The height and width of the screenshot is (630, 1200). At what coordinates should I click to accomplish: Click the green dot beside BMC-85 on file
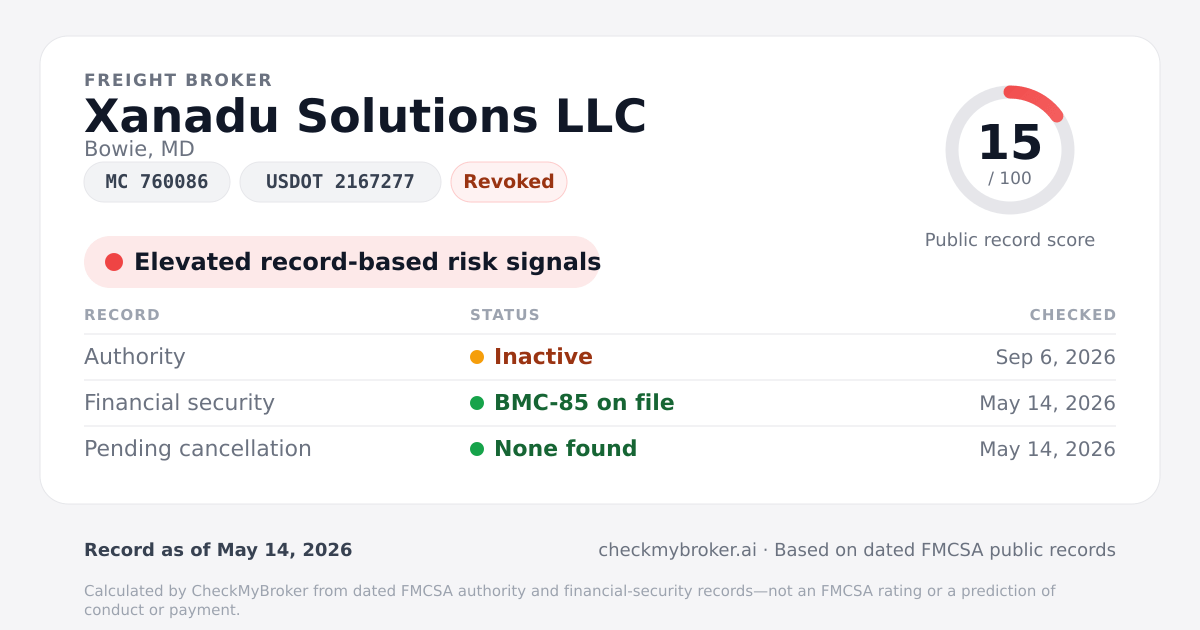point(477,403)
